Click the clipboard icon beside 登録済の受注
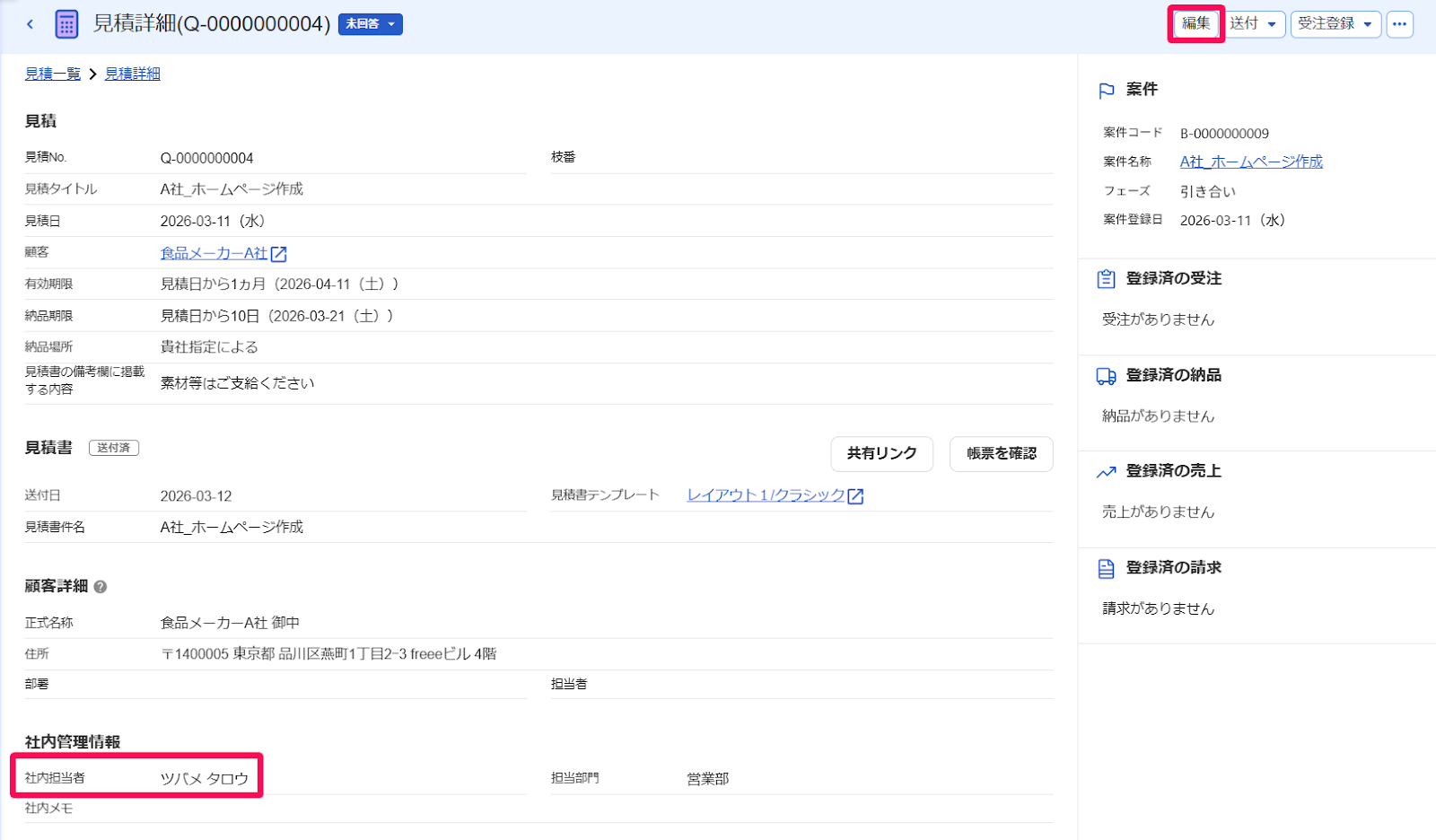The height and width of the screenshot is (840, 1436). [1107, 279]
